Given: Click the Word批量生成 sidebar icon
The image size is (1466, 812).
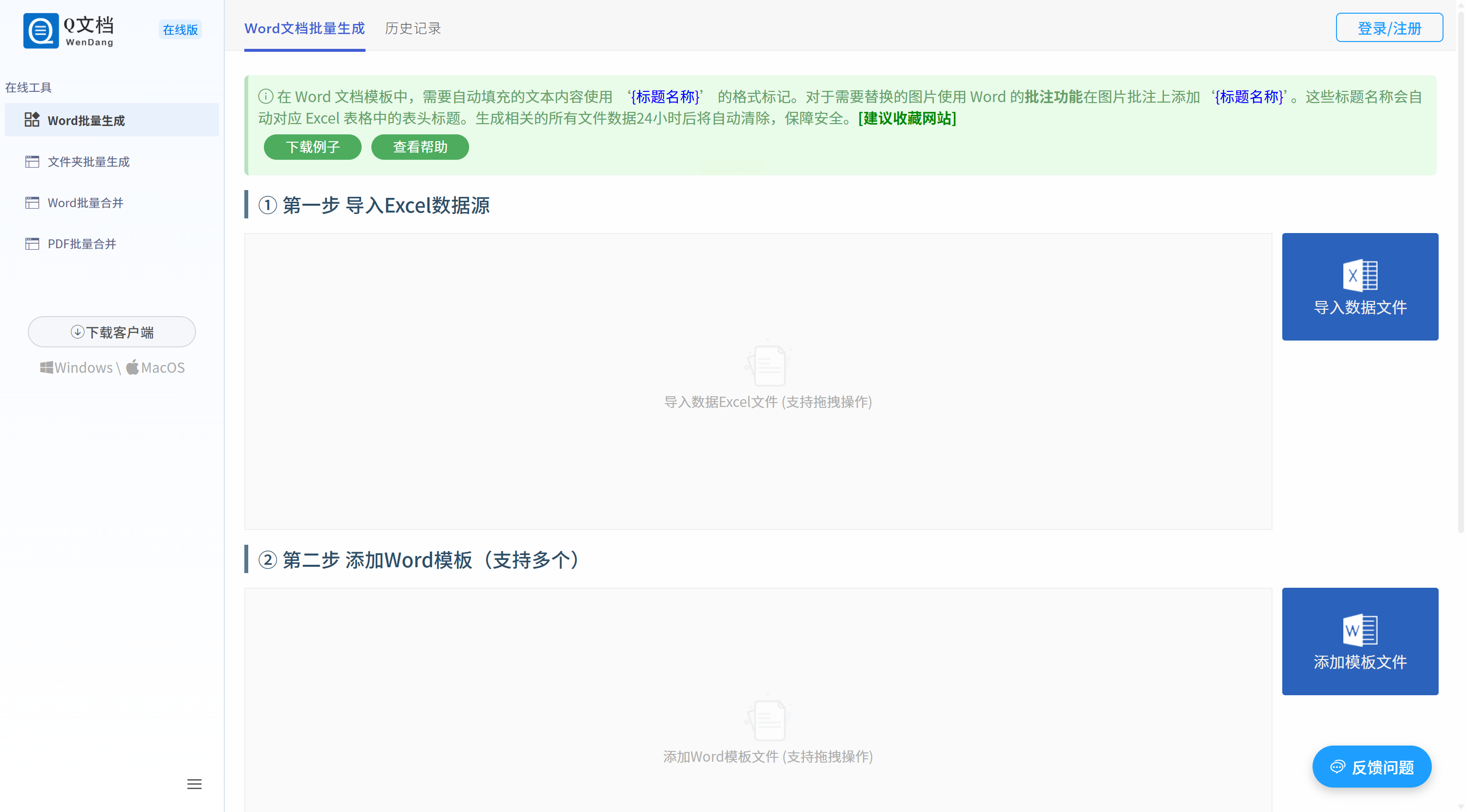Looking at the screenshot, I should point(32,120).
